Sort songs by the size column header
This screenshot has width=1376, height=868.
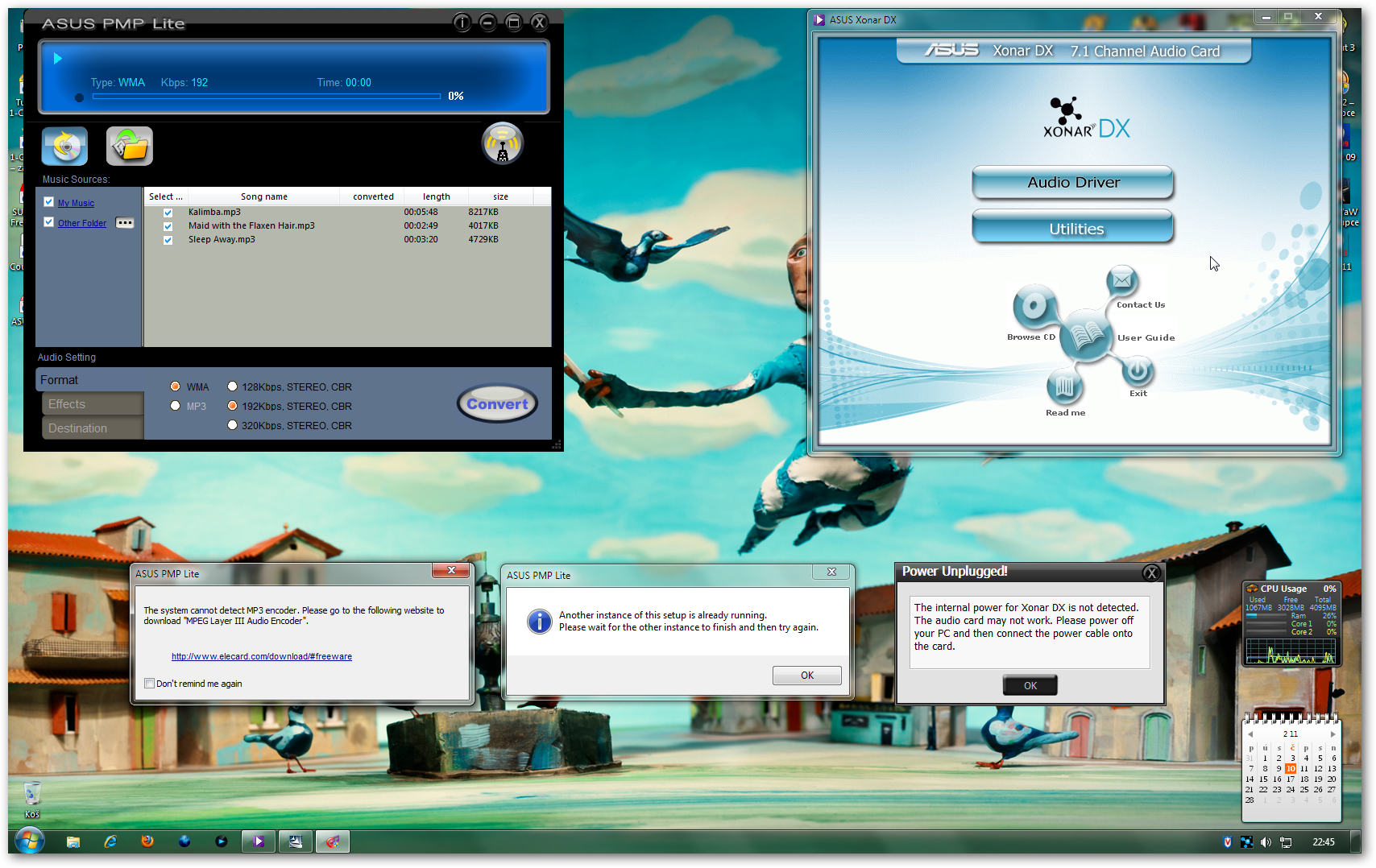pos(500,196)
